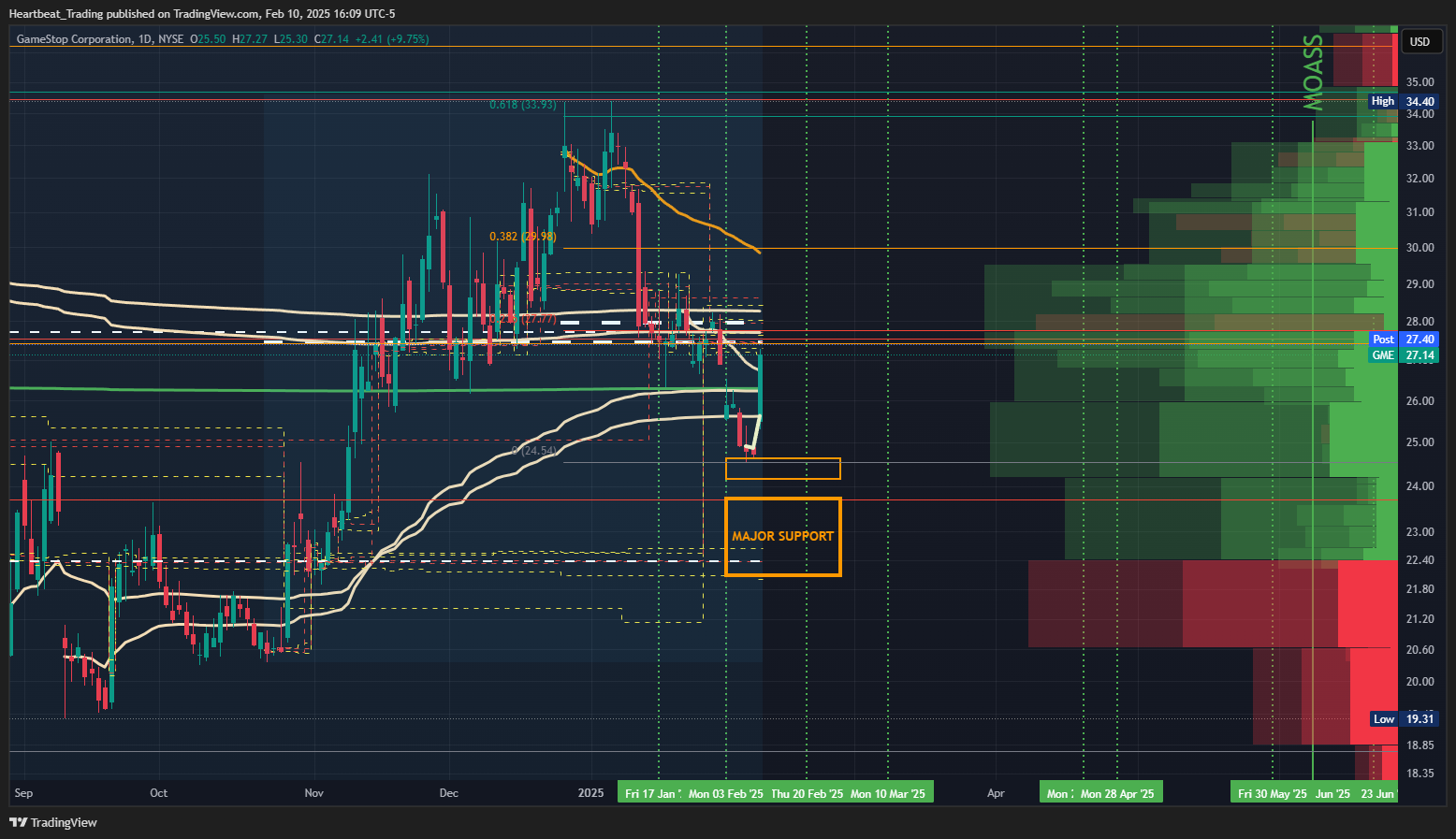This screenshot has height=839, width=1456.
Task: Click the Thu 20 Feb '25 date marker
Action: tap(807, 793)
